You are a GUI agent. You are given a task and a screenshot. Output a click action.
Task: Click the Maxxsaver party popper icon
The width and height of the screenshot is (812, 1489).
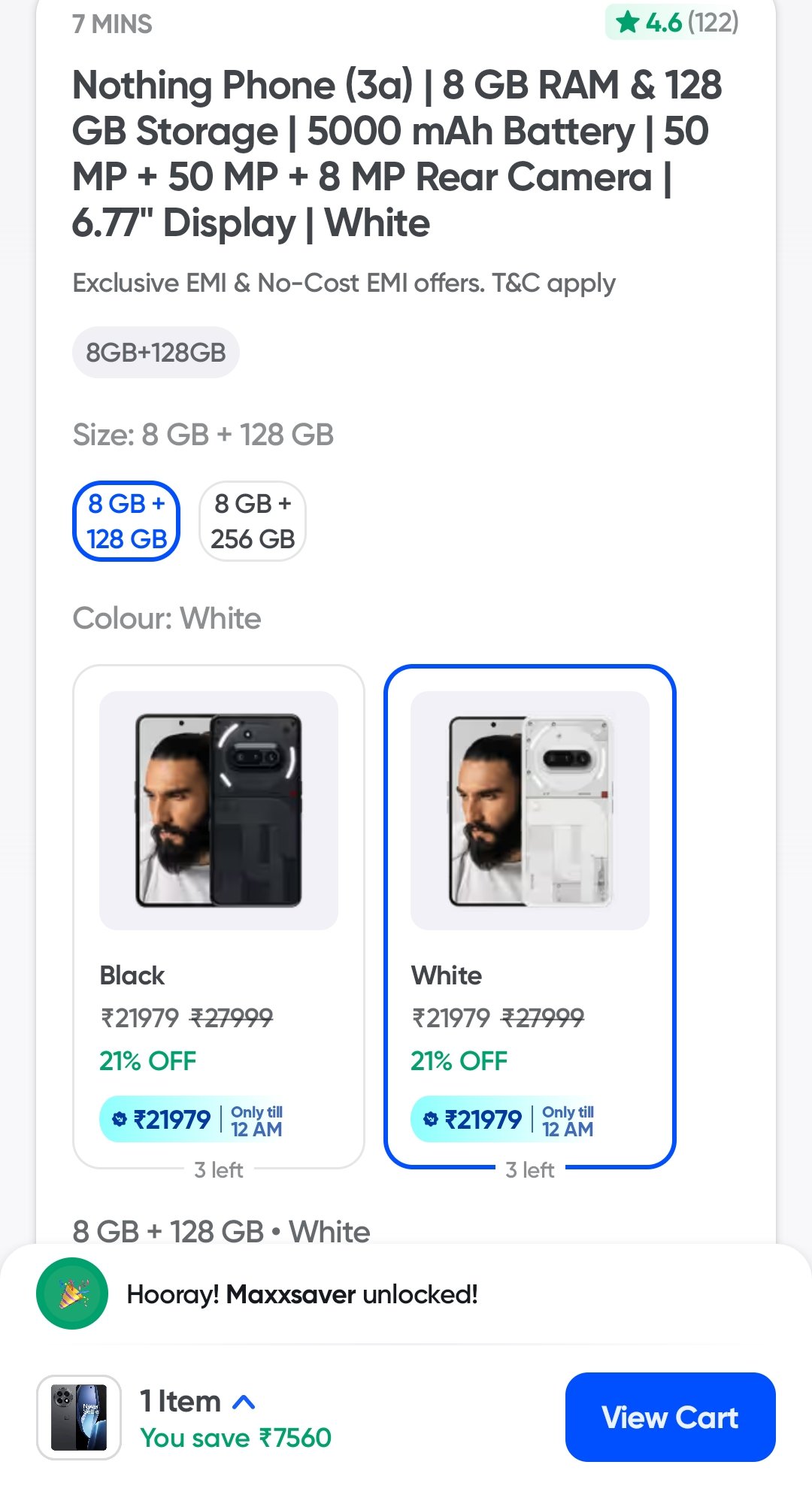72,1293
